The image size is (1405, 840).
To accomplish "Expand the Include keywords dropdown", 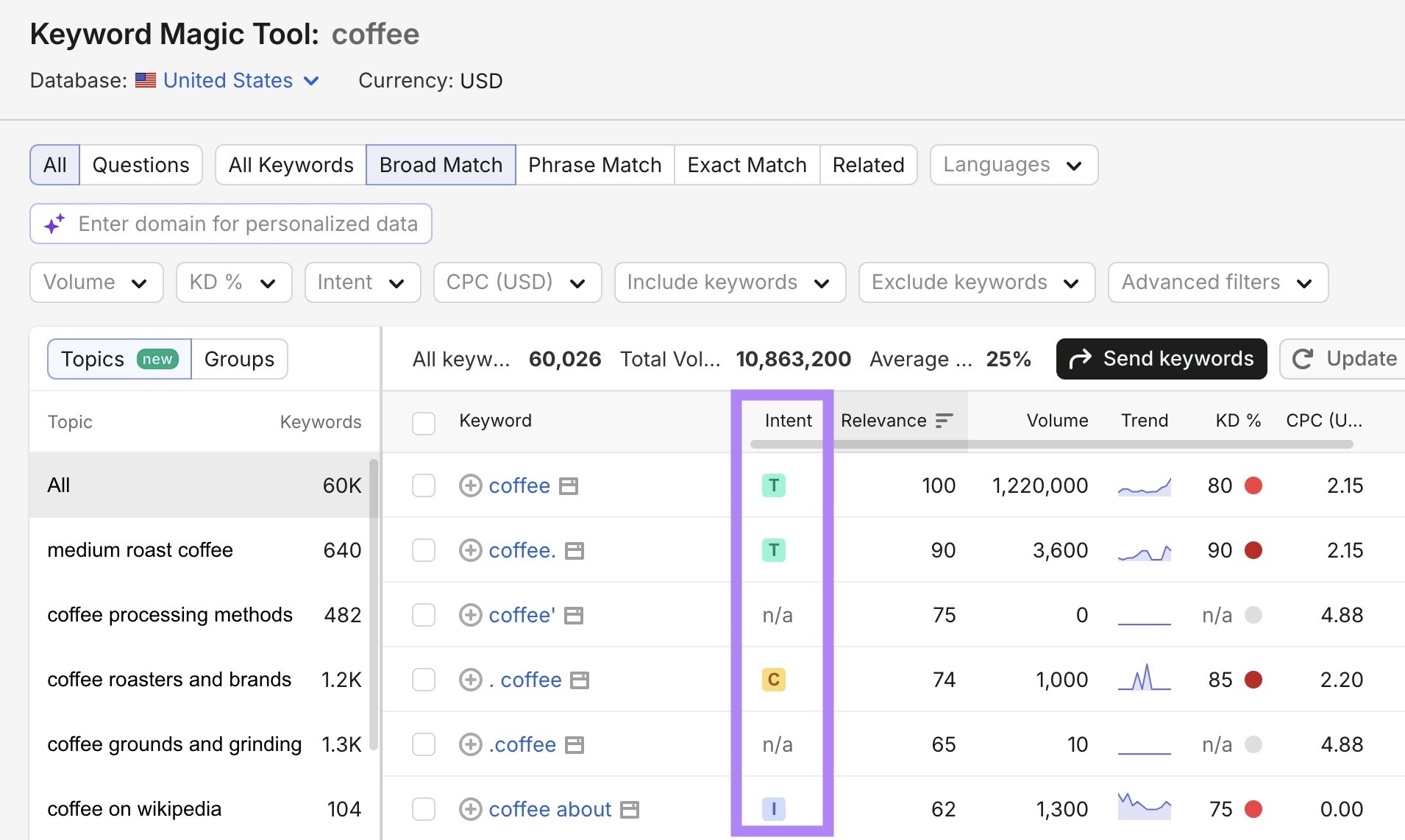I will coord(730,282).
